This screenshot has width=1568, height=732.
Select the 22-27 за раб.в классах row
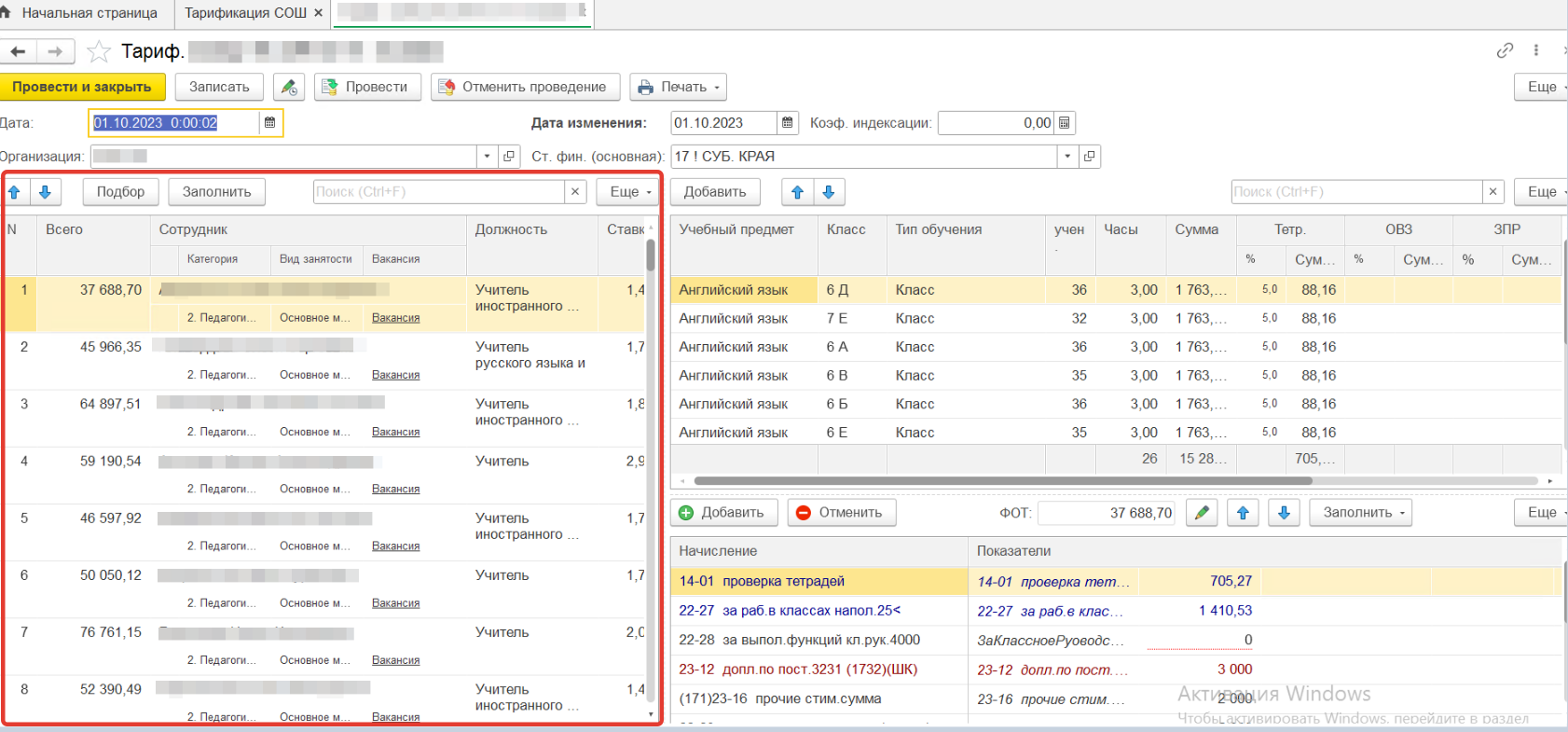click(789, 611)
